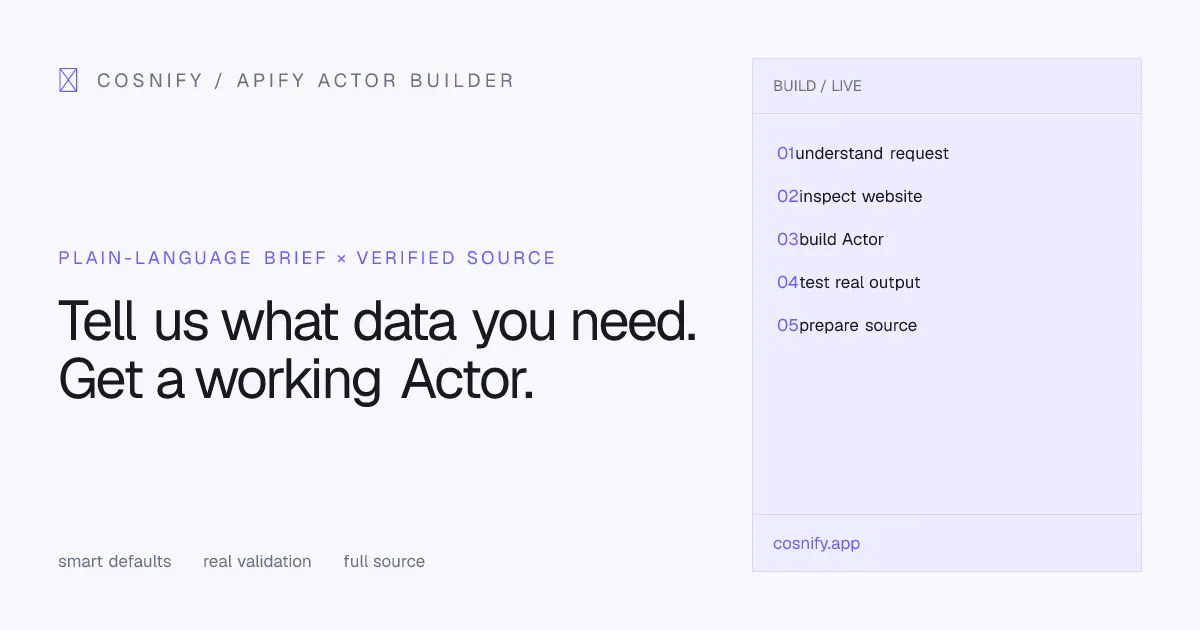Open the cosnify.app link
Viewport: 1200px width, 630px height.
click(x=816, y=544)
